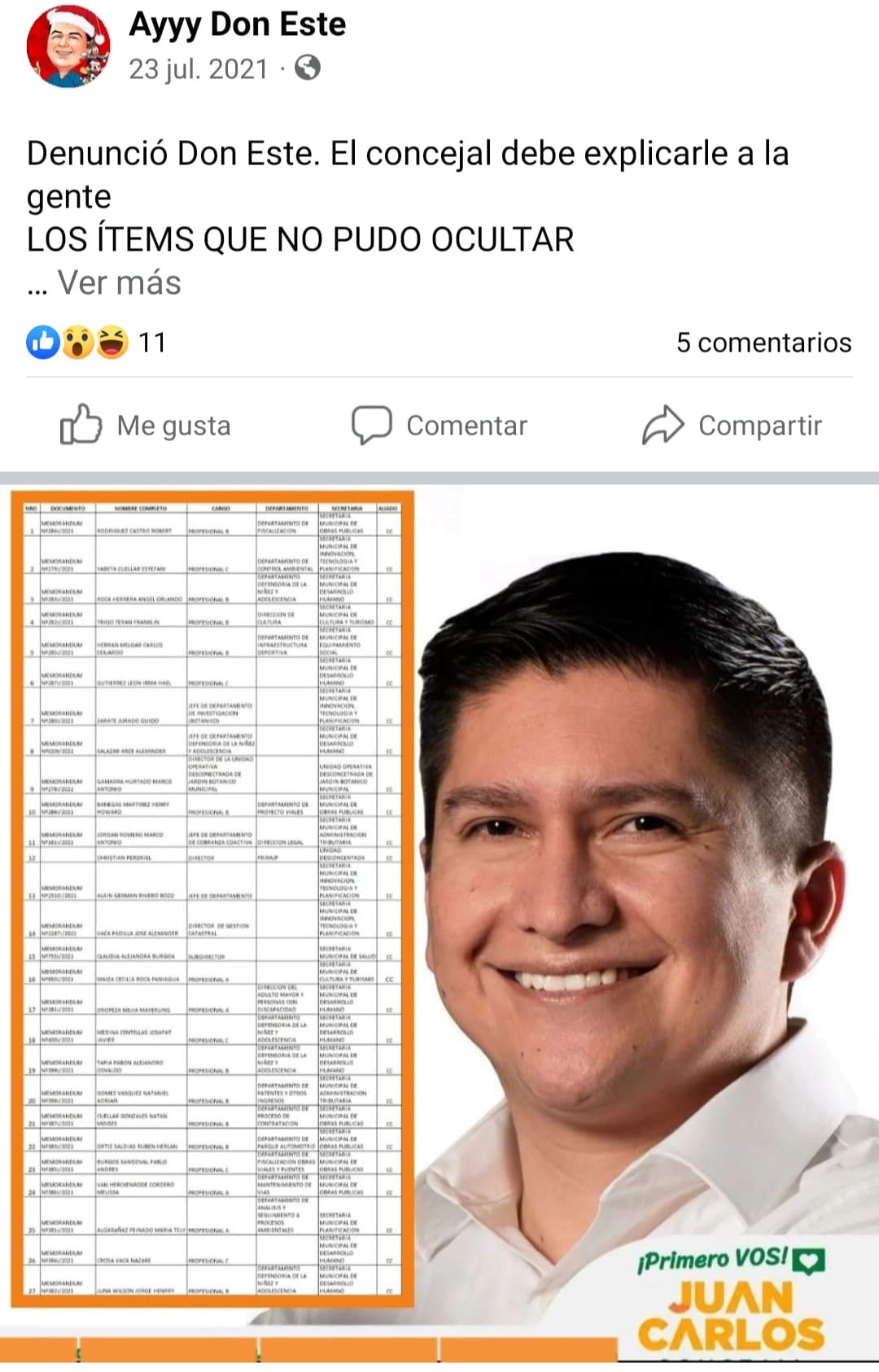Open the surprised wow reaction emoji
879x1372 pixels.
[77, 343]
